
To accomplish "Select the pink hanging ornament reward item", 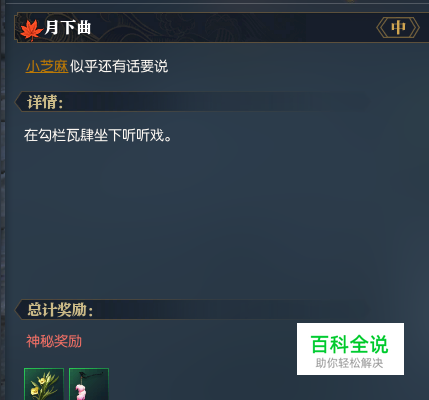I will 89,384.
